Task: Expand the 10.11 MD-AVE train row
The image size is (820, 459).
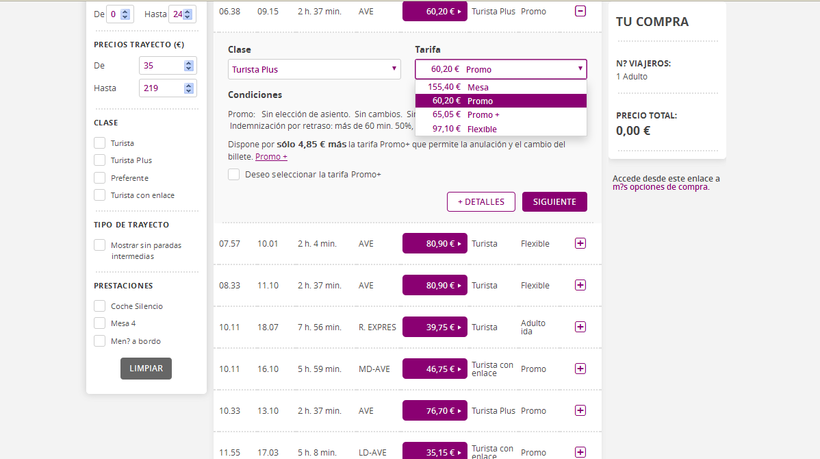Action: (x=580, y=369)
